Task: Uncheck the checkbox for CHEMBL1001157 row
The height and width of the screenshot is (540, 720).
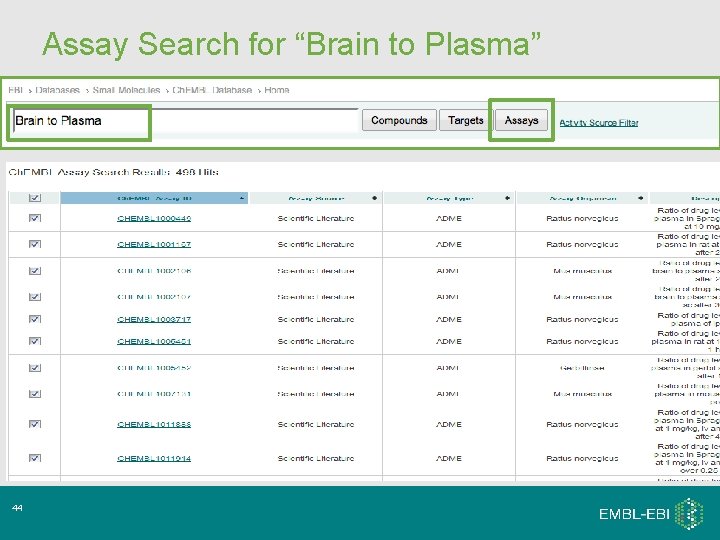Action: 35,244
